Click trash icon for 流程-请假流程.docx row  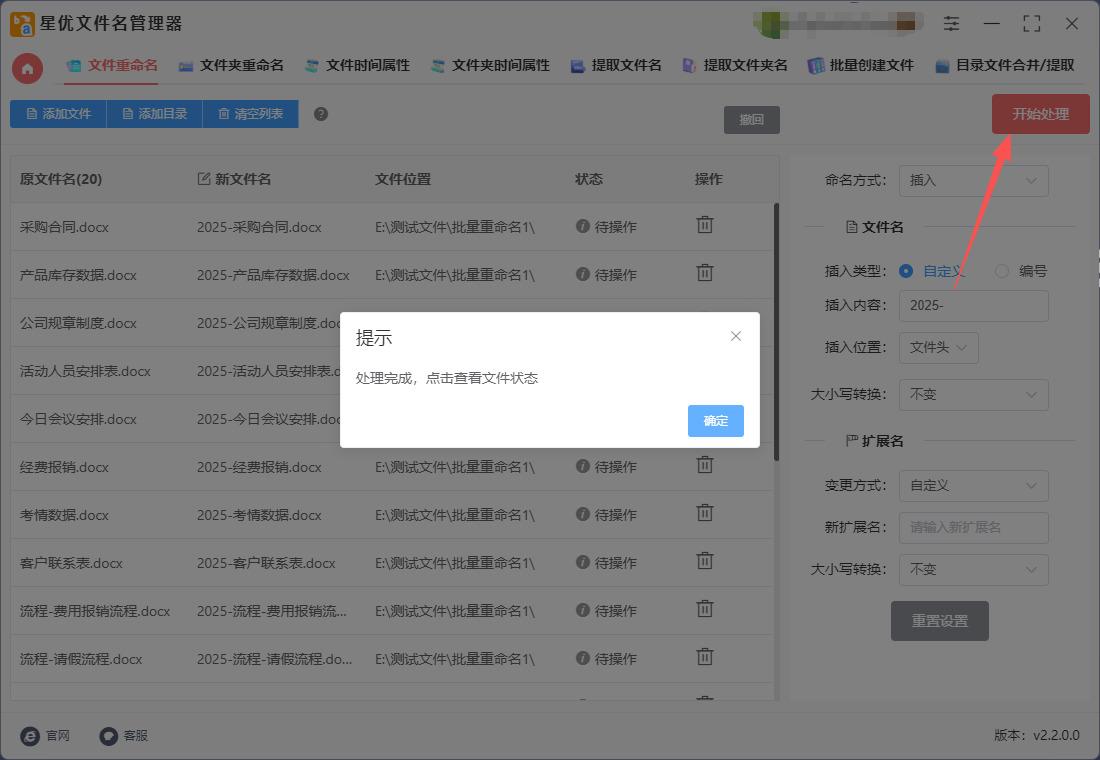[705, 657]
